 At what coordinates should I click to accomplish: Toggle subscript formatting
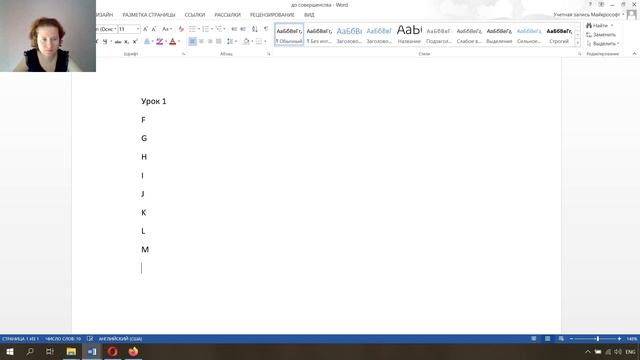[x=127, y=41]
